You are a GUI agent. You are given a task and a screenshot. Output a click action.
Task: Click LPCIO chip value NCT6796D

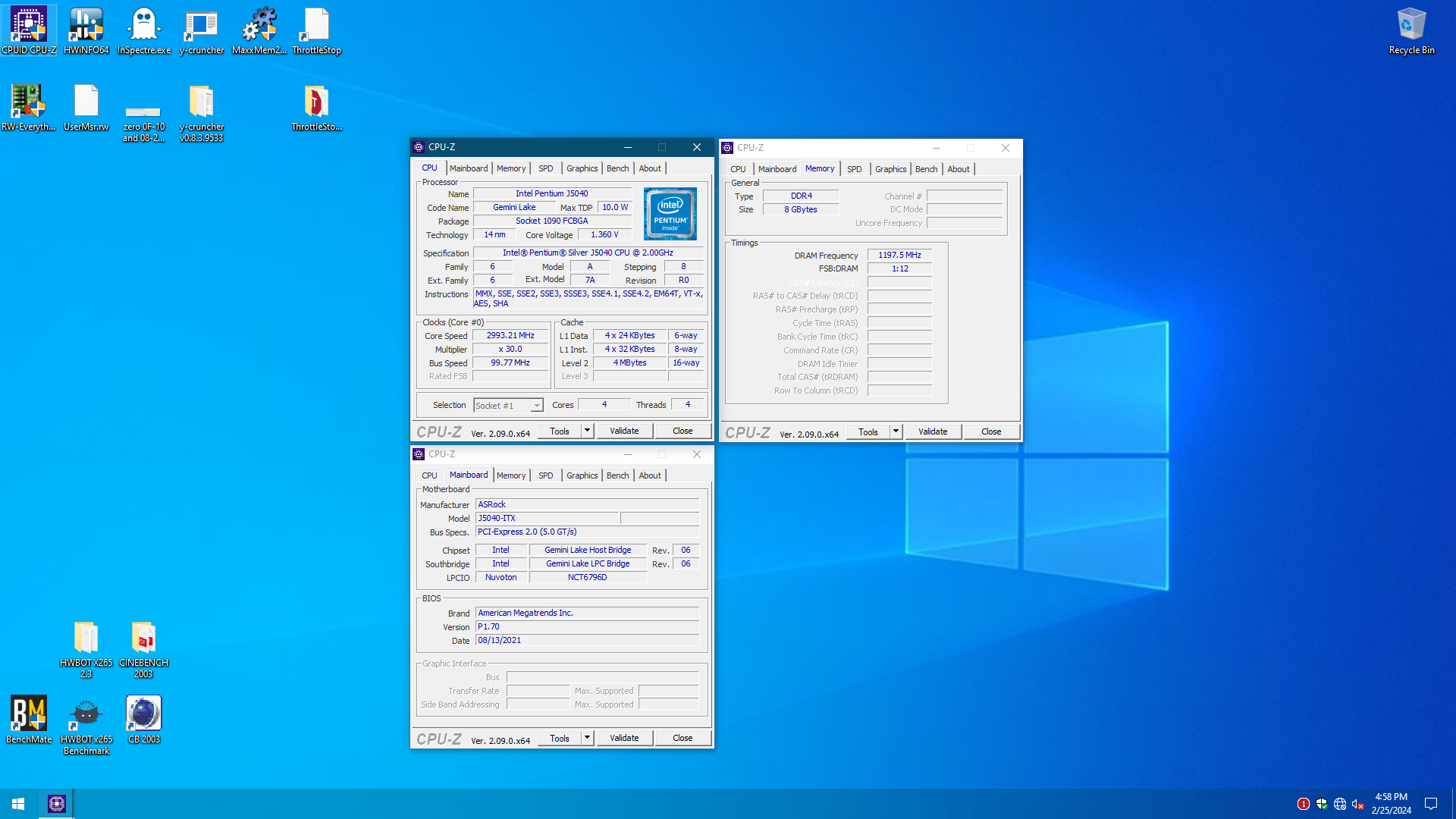click(588, 577)
